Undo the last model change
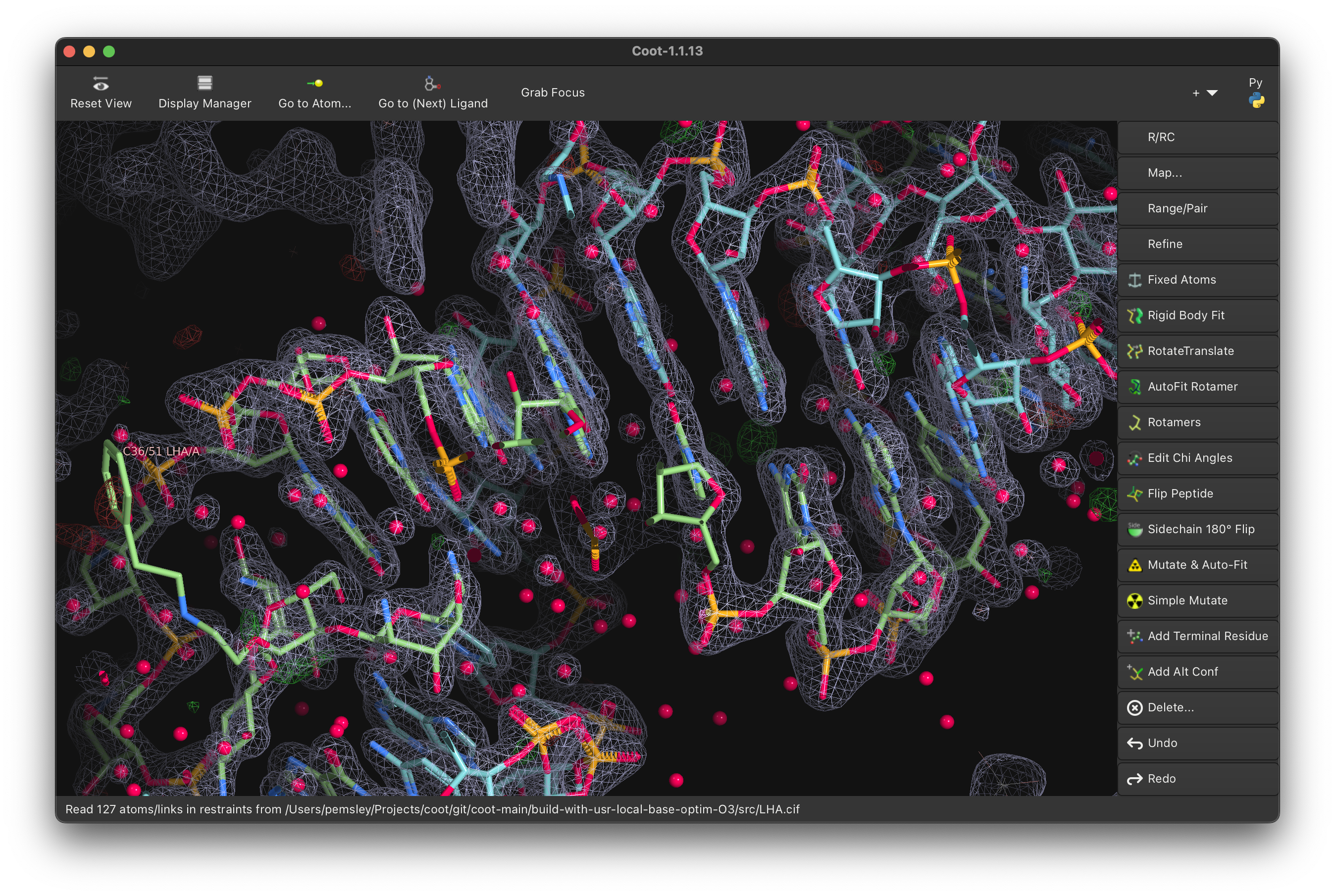The height and width of the screenshot is (896, 1335). point(1162,743)
